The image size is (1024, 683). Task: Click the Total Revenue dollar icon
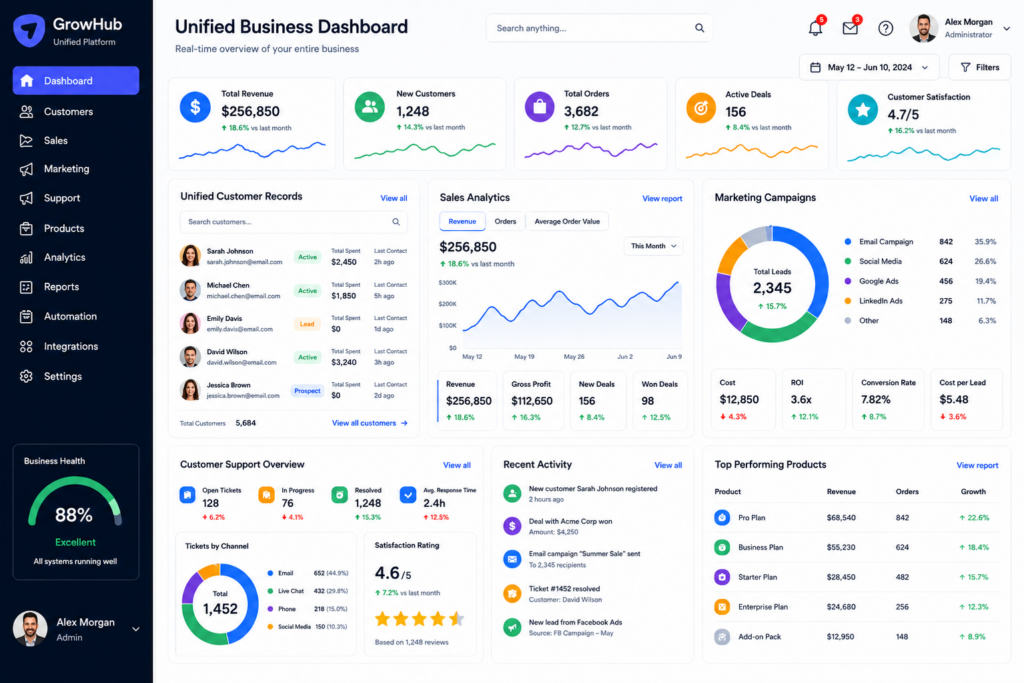(195, 107)
